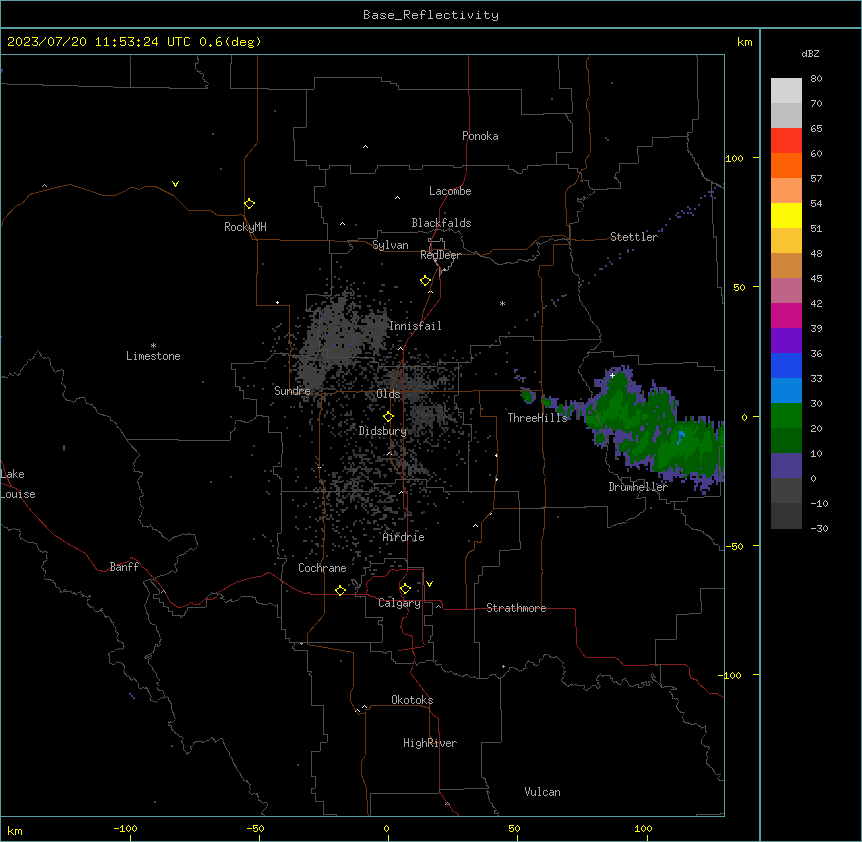This screenshot has height=842, width=862.
Task: Click the slate purple 10-0 dBZ swatch
Action: [x=786, y=466]
